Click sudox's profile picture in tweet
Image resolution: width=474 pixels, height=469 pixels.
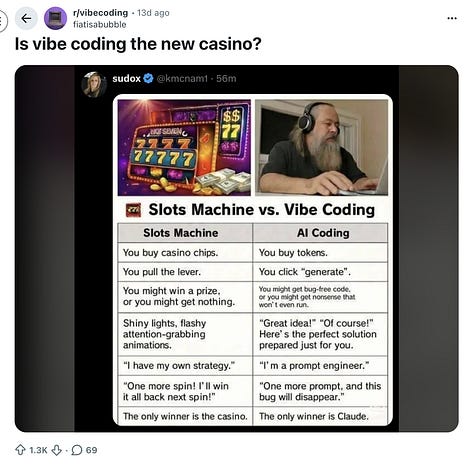94,84
